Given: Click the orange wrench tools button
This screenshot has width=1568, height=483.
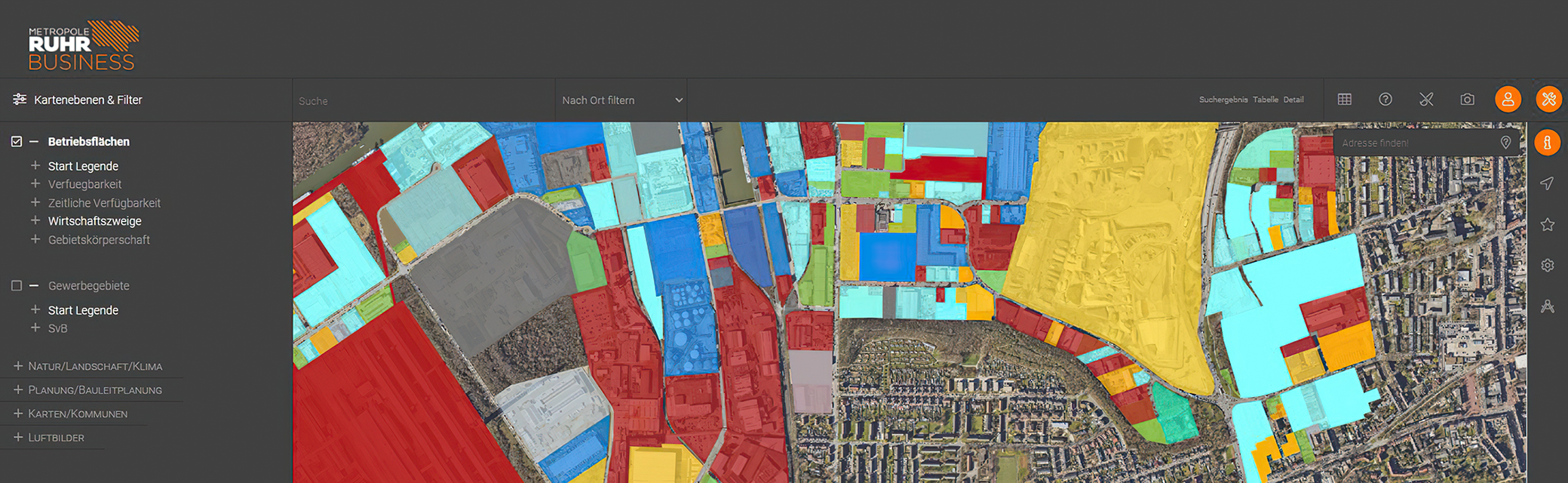Looking at the screenshot, I should click(1548, 100).
